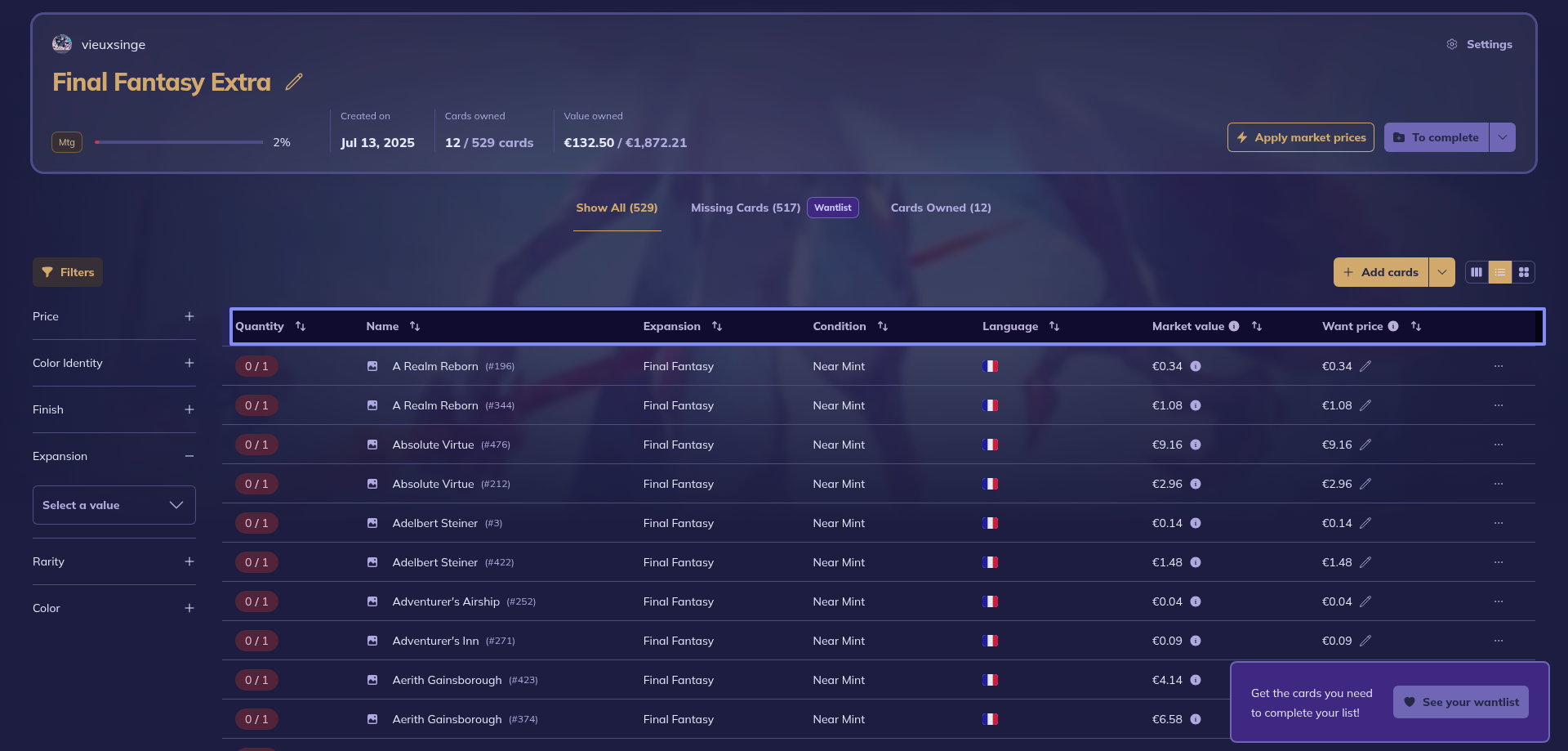Sort the list by Want price
1568x751 pixels.
[1416, 326]
